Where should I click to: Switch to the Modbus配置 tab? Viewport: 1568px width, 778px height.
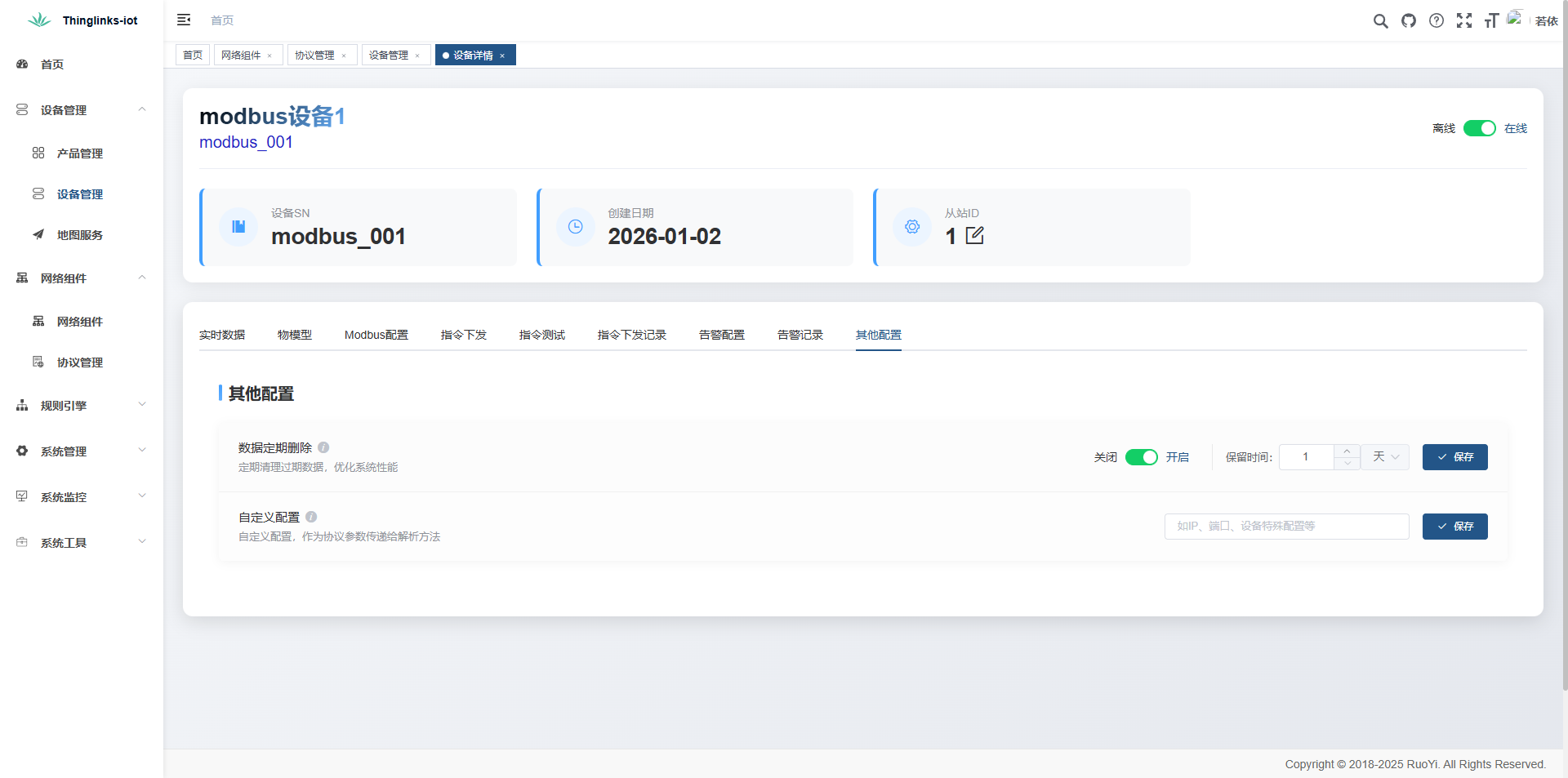click(376, 335)
